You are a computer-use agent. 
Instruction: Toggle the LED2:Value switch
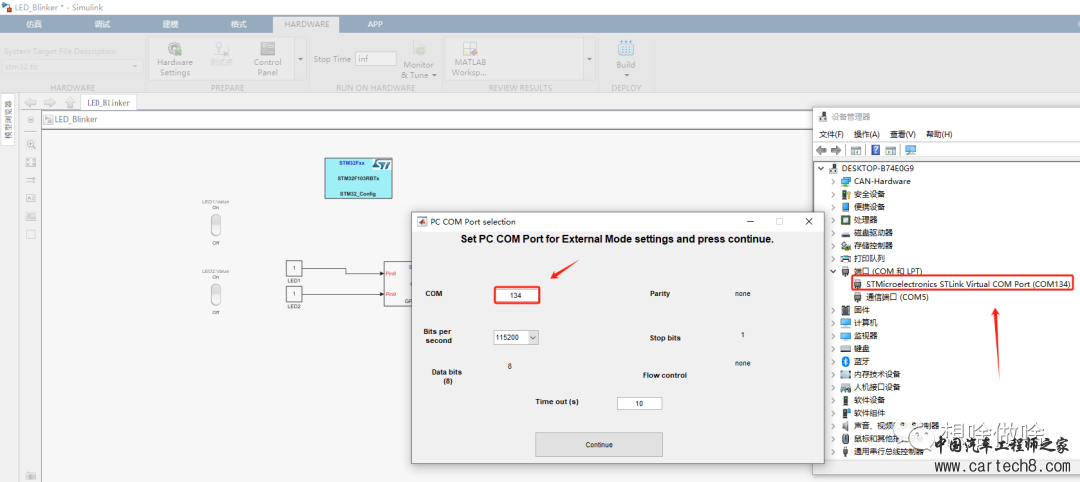click(216, 295)
